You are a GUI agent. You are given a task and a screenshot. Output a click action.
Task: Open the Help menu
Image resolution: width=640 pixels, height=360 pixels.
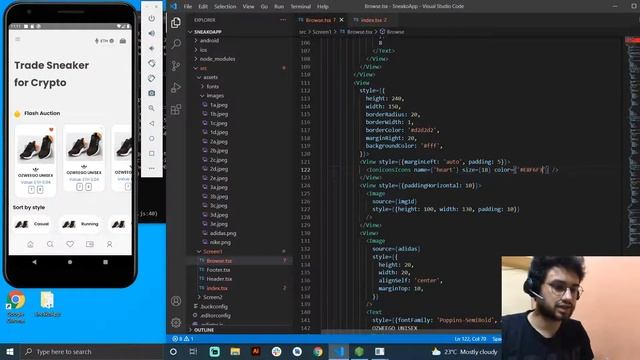pyautogui.click(x=322, y=7)
